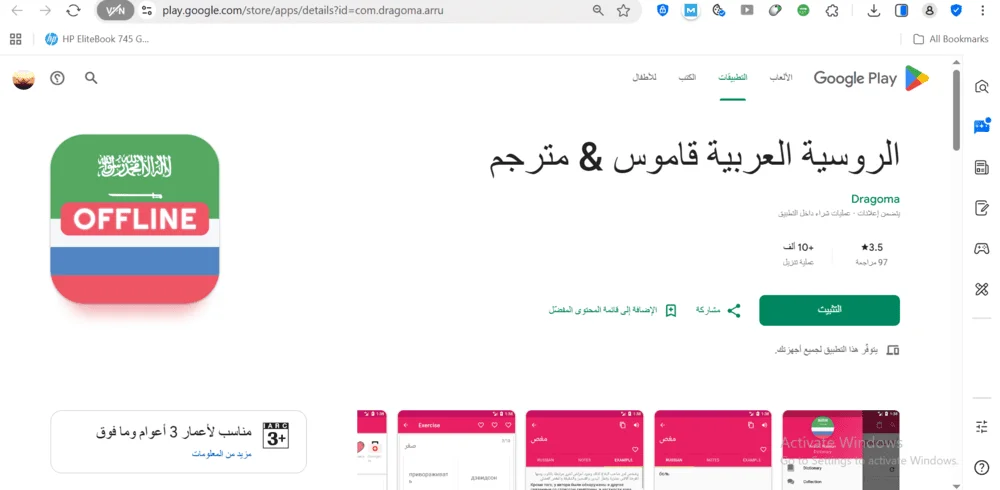Open the browser profile avatar
The height and width of the screenshot is (490, 1000).
point(929,10)
